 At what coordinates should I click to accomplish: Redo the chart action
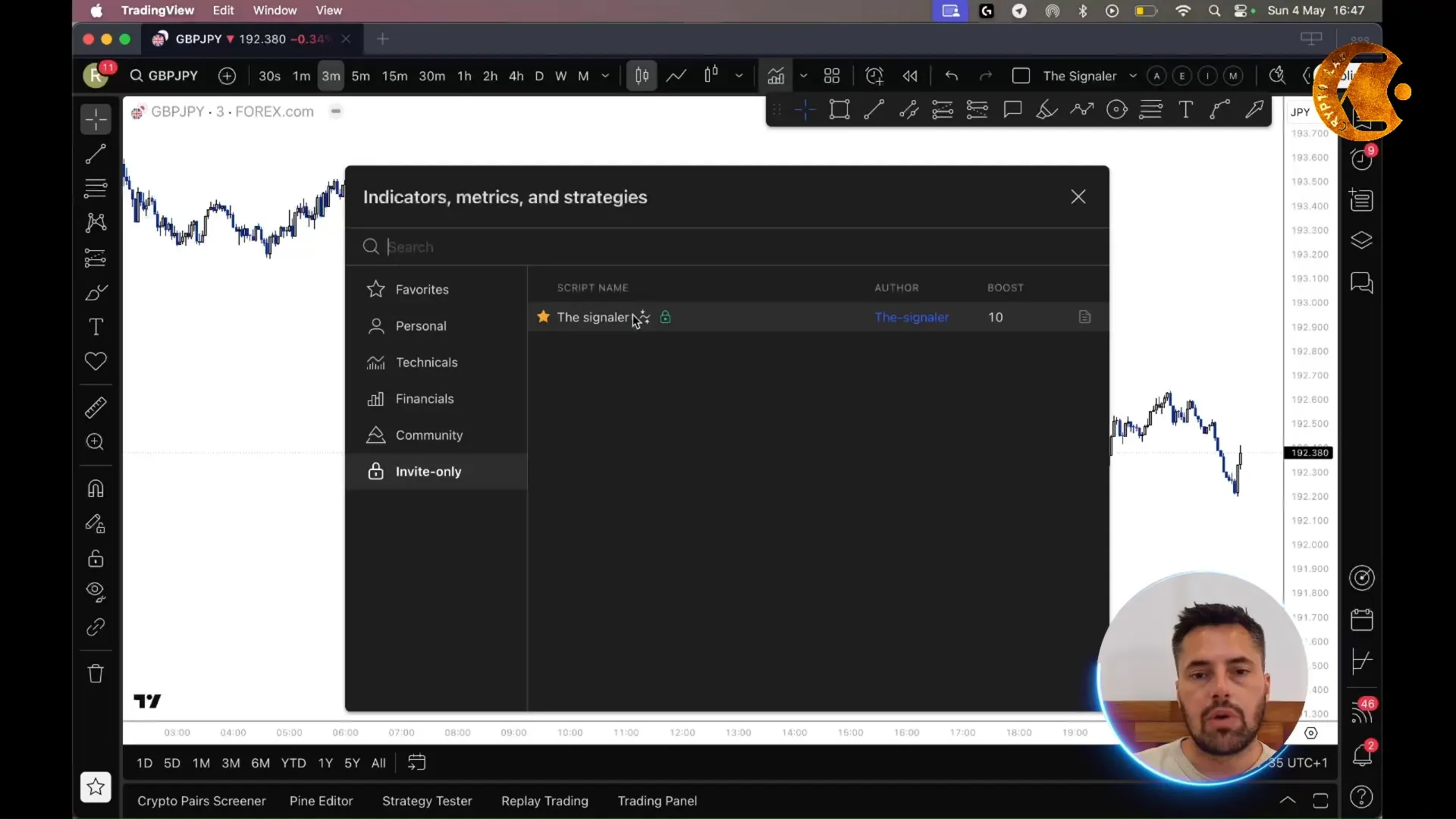pos(986,76)
